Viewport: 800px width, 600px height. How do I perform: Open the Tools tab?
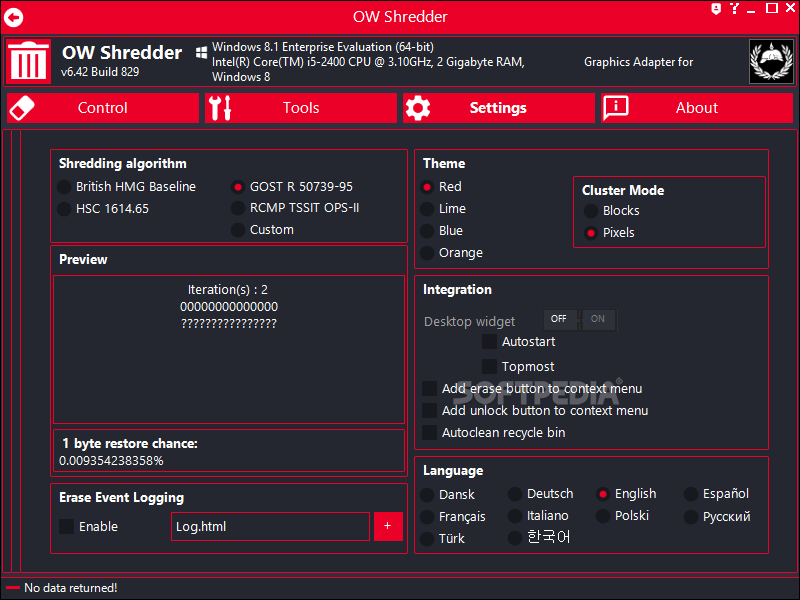301,108
